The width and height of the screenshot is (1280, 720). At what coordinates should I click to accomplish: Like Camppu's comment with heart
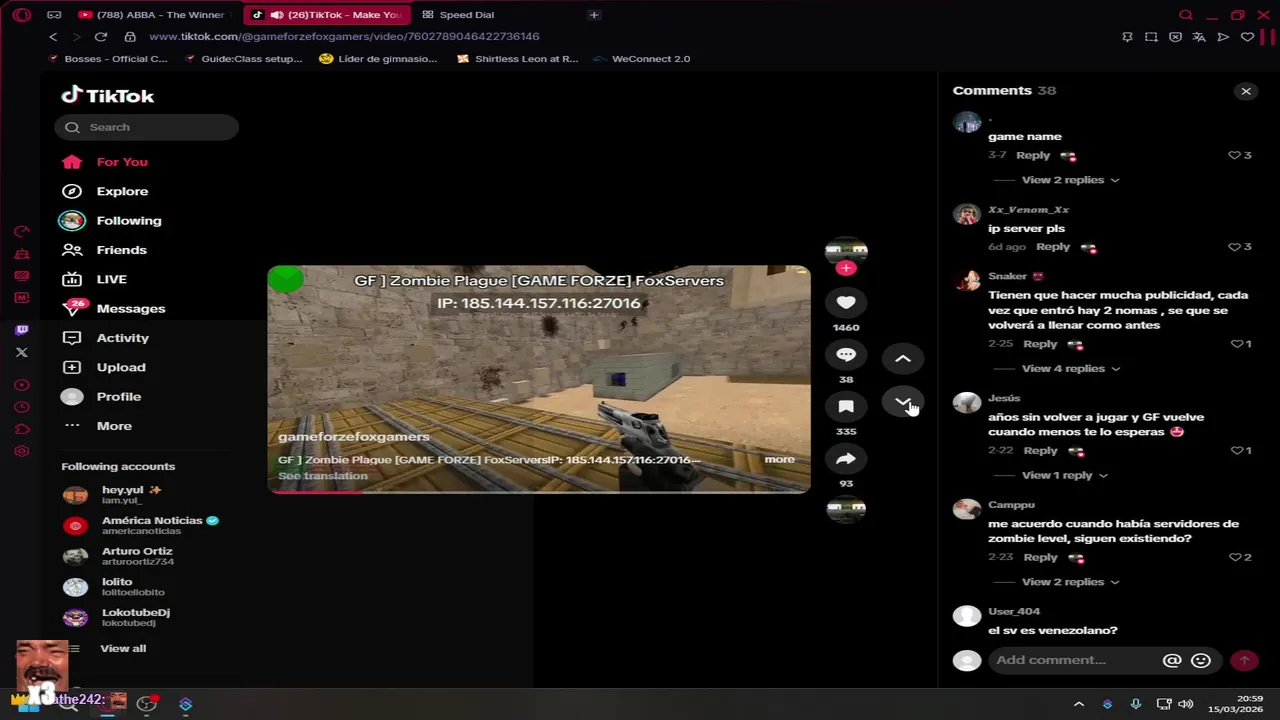1234,557
